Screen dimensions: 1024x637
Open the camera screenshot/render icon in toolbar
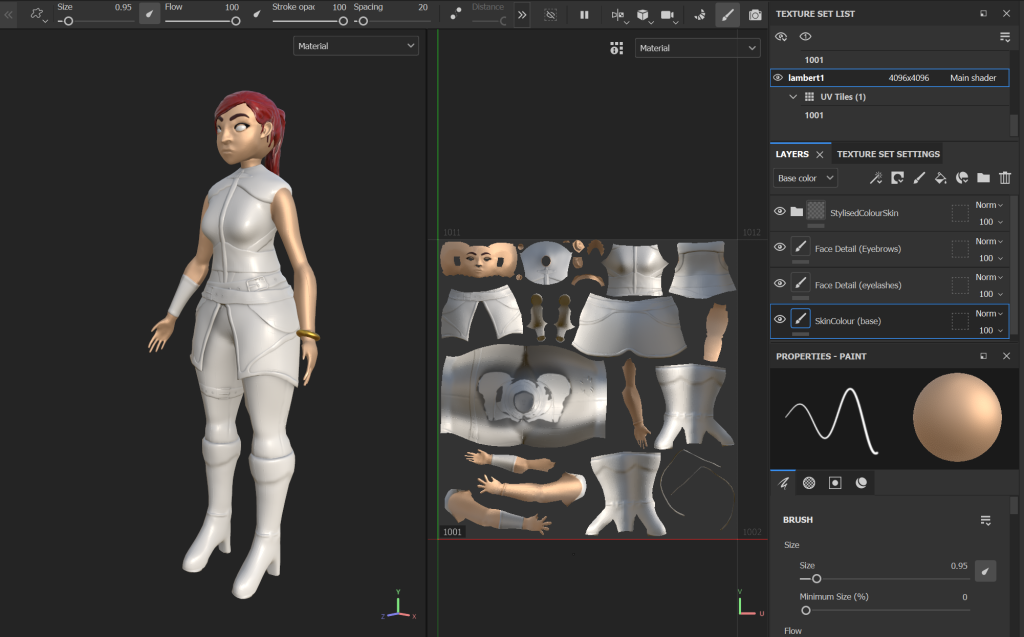[x=755, y=15]
